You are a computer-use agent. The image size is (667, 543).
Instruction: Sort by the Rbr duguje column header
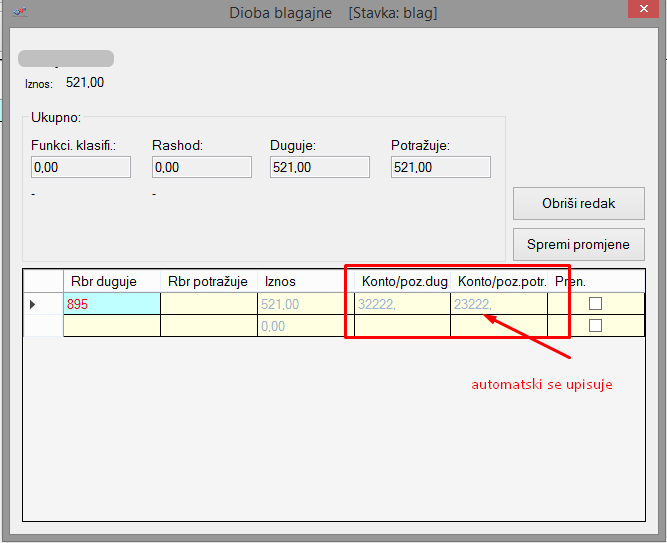coord(110,281)
